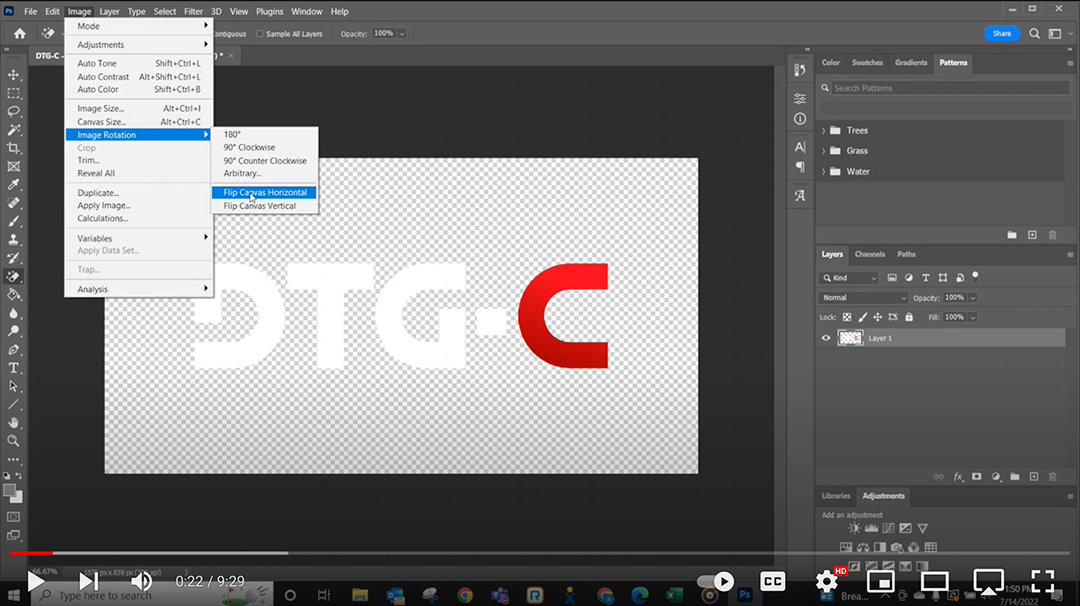
Task: Open YouTube player settings gear
Action: 827,581
